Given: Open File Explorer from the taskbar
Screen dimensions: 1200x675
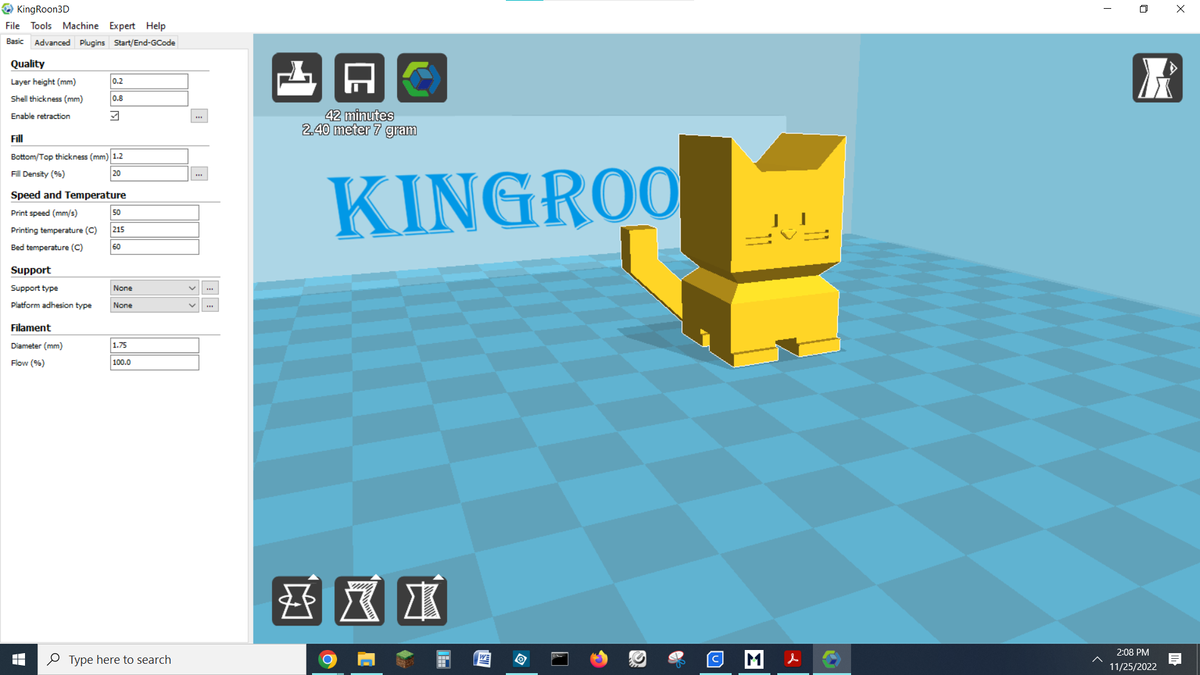Looking at the screenshot, I should click(366, 659).
